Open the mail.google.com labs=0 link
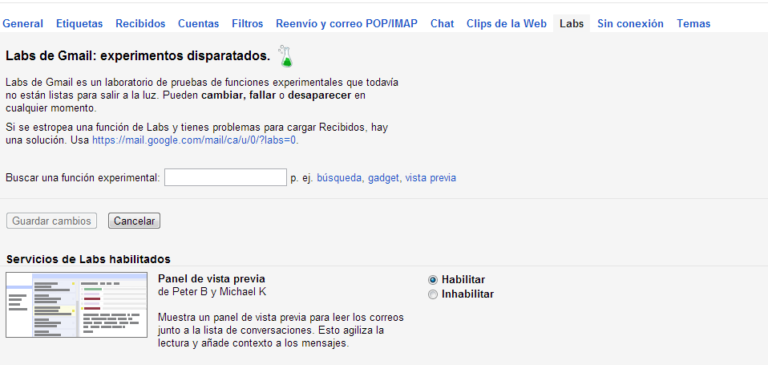The image size is (768, 365). (x=195, y=140)
